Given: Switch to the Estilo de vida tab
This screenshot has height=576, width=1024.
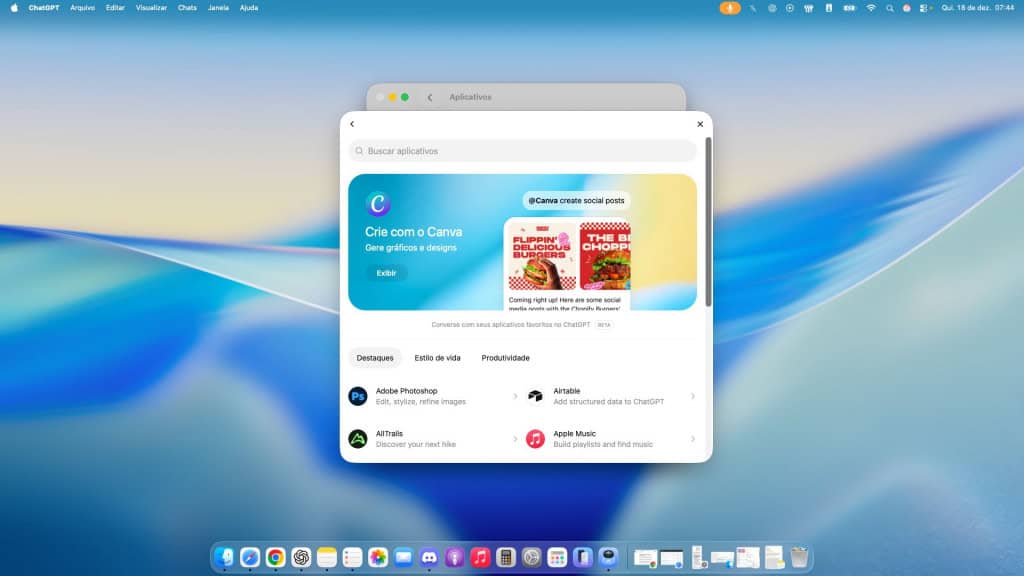Looking at the screenshot, I should (437, 358).
